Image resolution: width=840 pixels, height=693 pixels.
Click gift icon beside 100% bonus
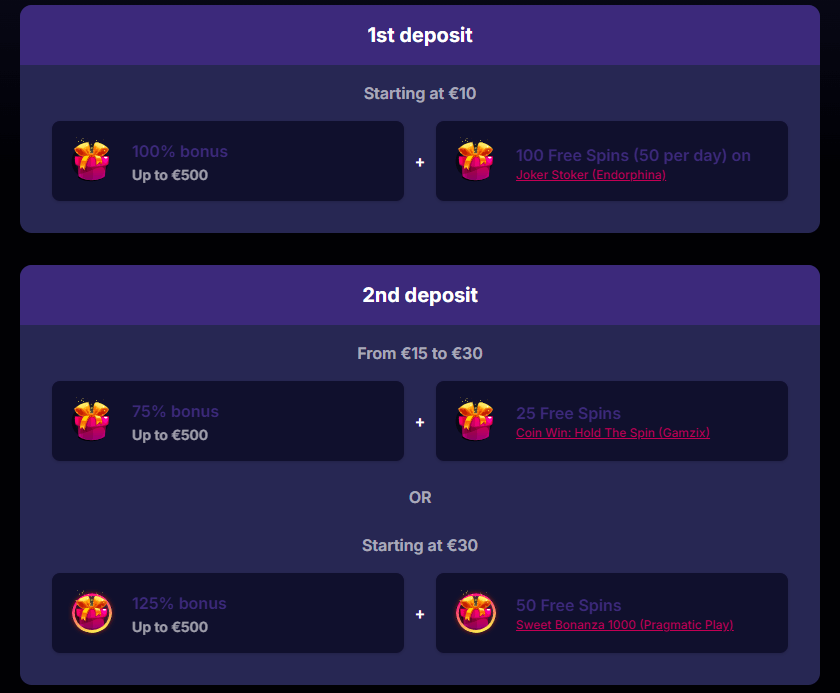click(92, 161)
